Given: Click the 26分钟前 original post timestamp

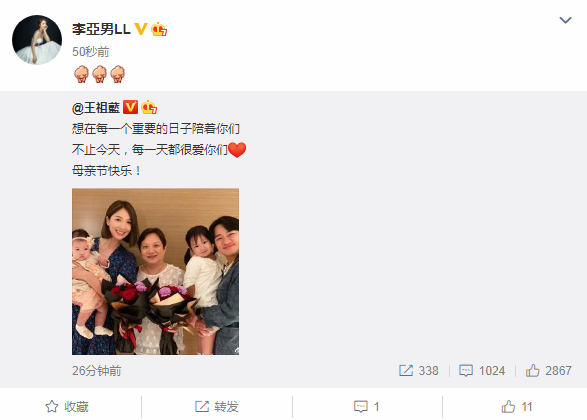Looking at the screenshot, I should coord(97,371).
